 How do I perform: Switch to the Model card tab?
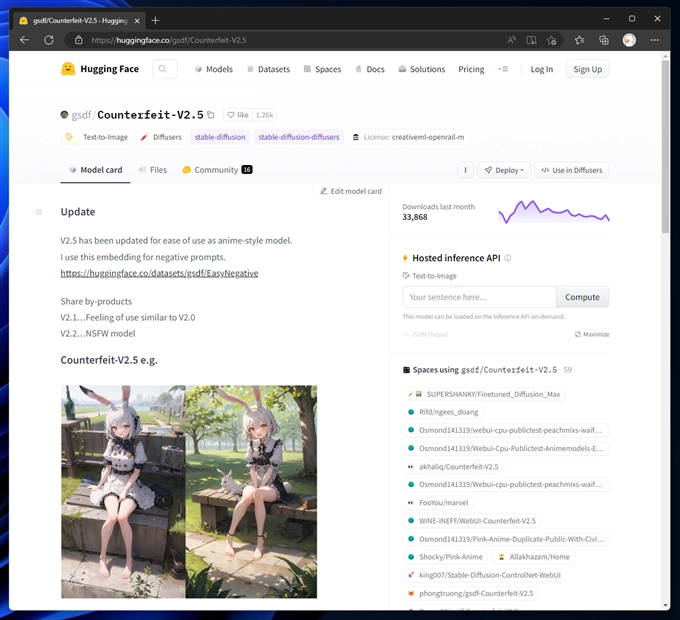point(95,170)
